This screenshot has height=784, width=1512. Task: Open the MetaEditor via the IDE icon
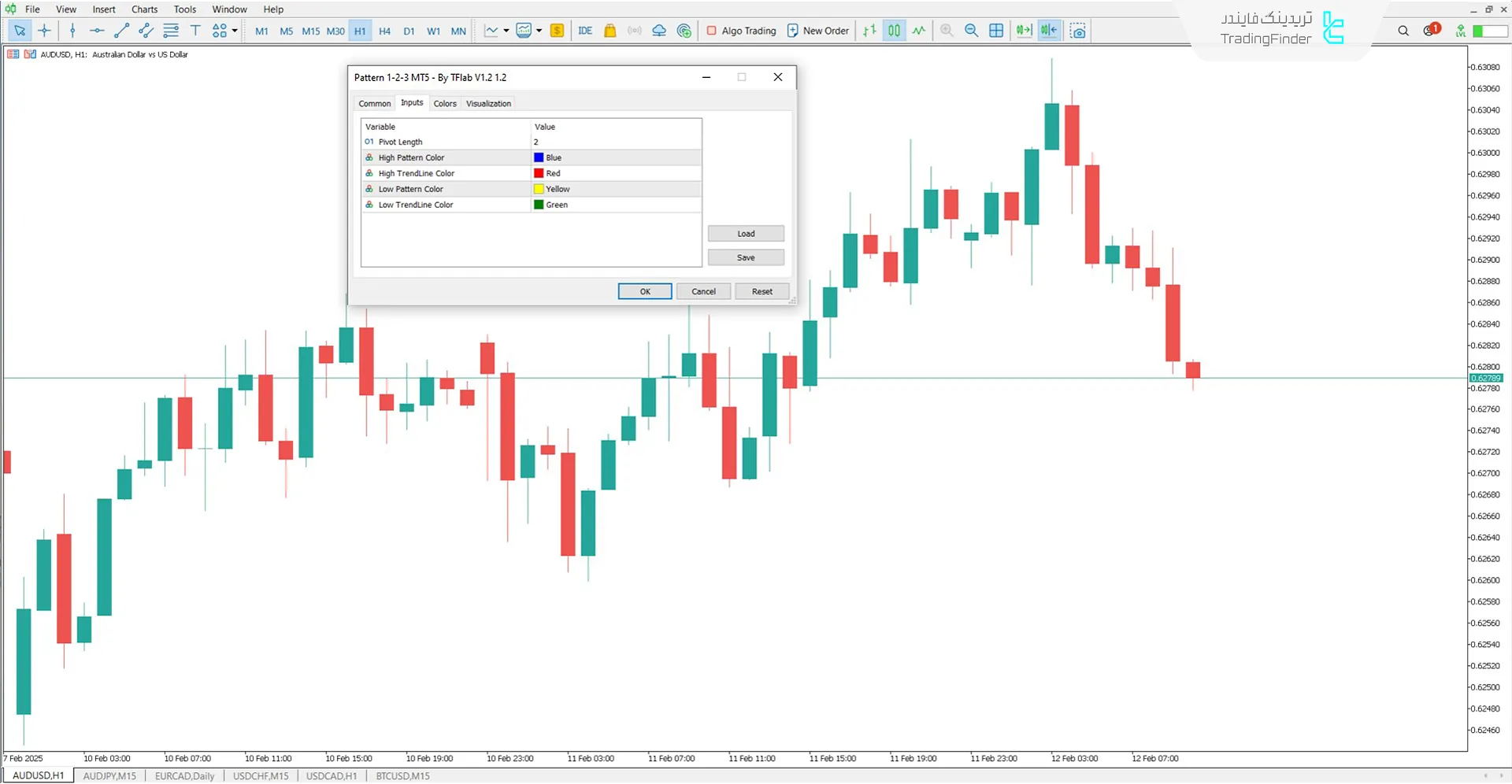585,30
